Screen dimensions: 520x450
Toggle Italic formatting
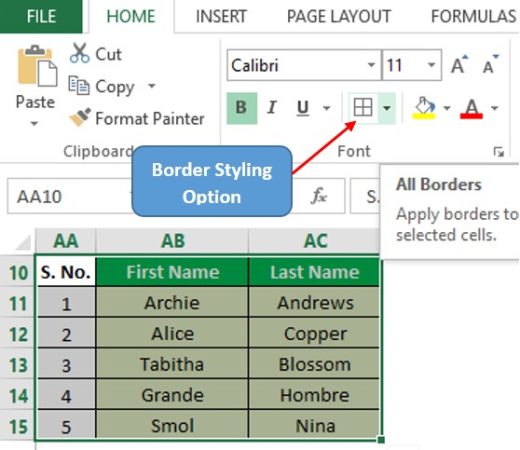click(x=272, y=108)
